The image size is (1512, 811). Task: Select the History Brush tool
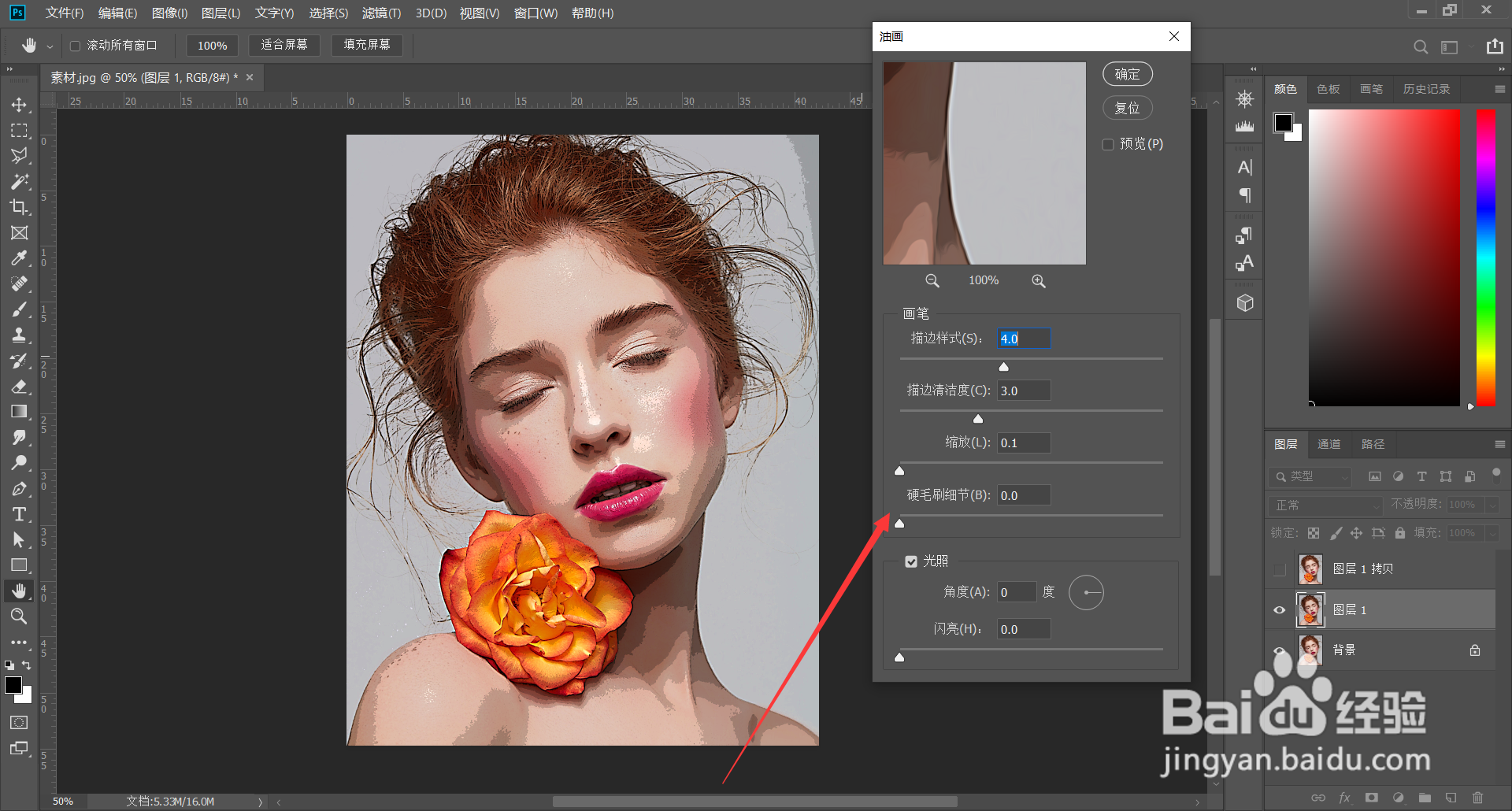pyautogui.click(x=19, y=361)
